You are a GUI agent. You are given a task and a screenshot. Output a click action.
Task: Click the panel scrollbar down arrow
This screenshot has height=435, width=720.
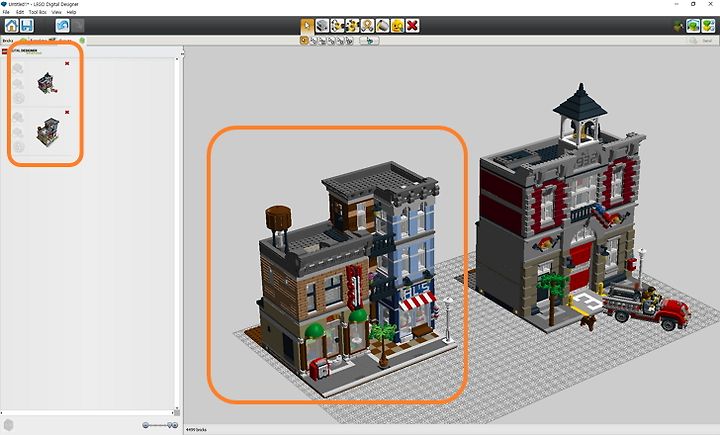coord(177,408)
